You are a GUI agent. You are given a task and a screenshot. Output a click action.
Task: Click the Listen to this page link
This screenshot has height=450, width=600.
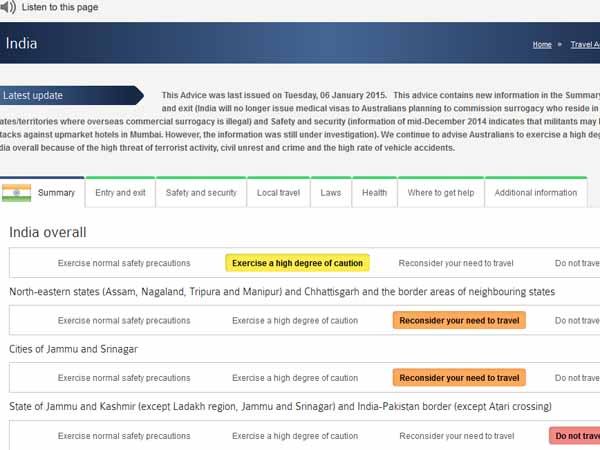click(x=59, y=7)
